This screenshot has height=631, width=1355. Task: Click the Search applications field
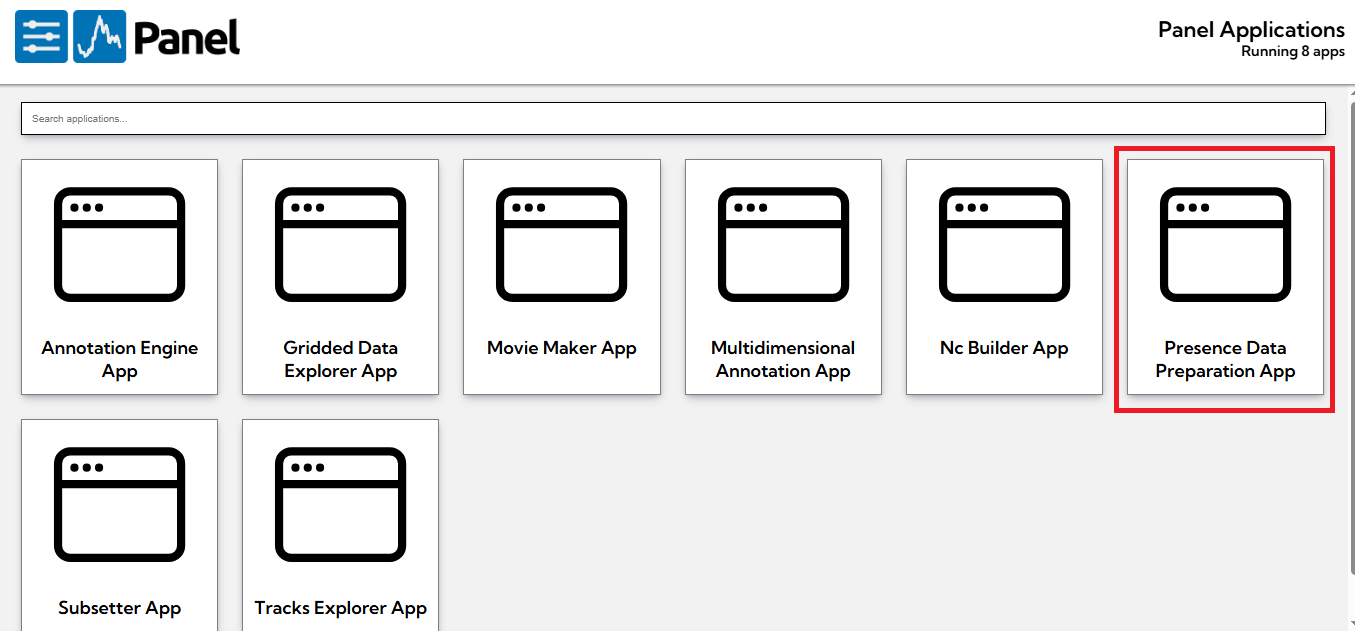pos(673,118)
